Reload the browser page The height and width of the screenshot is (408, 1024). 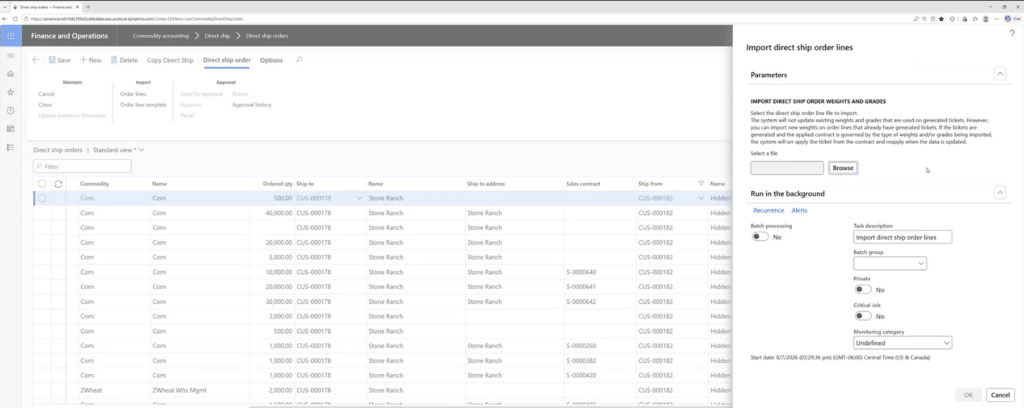point(15,19)
